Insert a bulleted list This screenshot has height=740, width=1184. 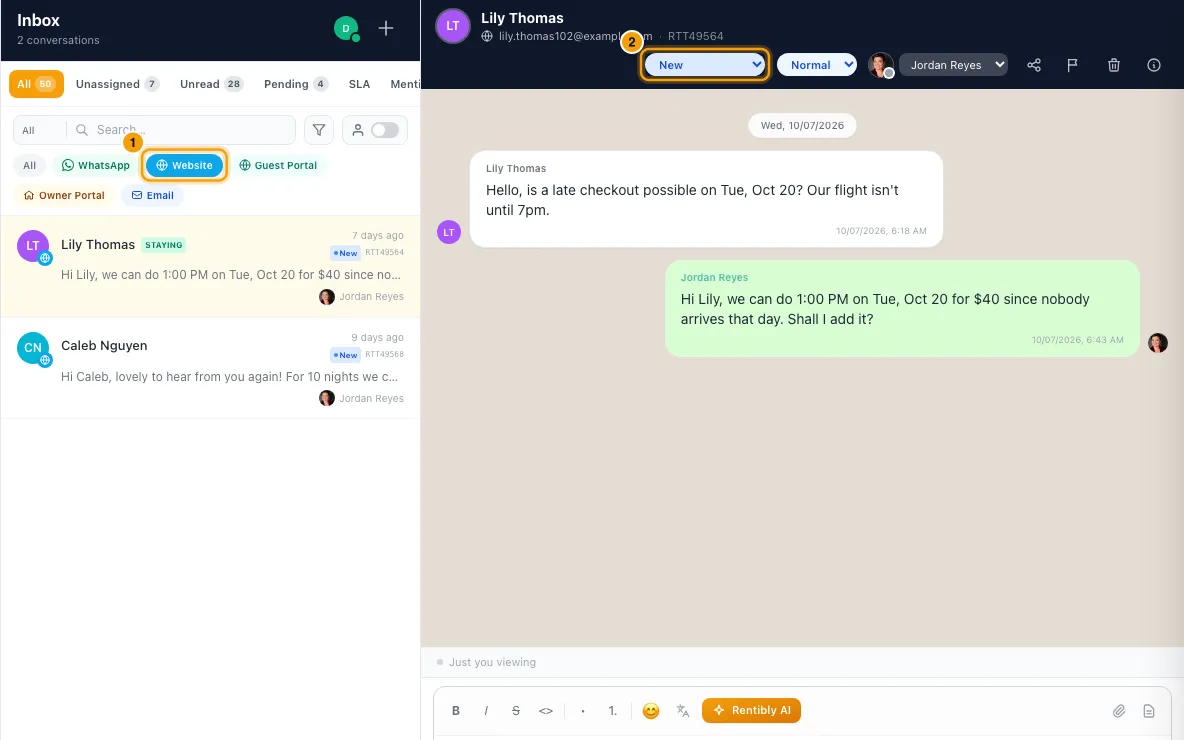click(x=583, y=711)
